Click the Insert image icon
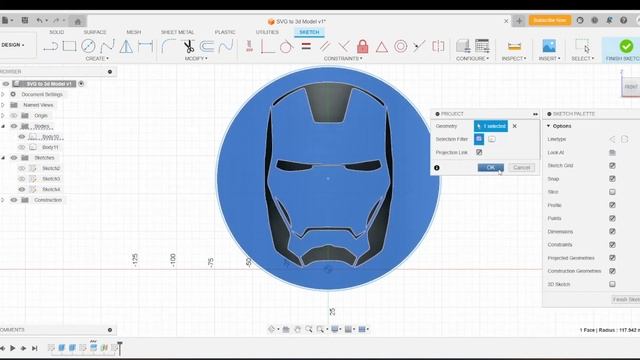 pos(549,46)
